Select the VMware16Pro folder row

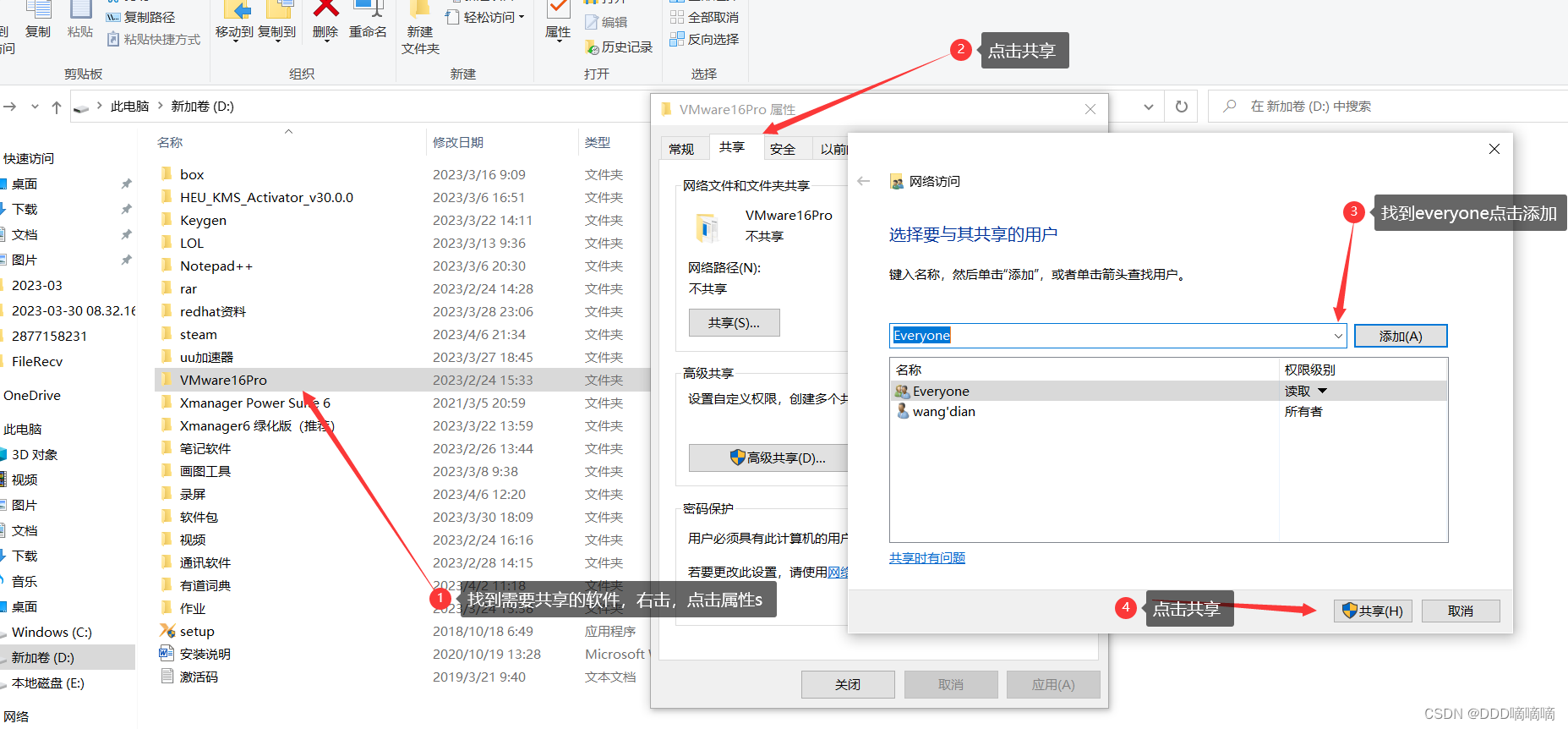(x=402, y=380)
